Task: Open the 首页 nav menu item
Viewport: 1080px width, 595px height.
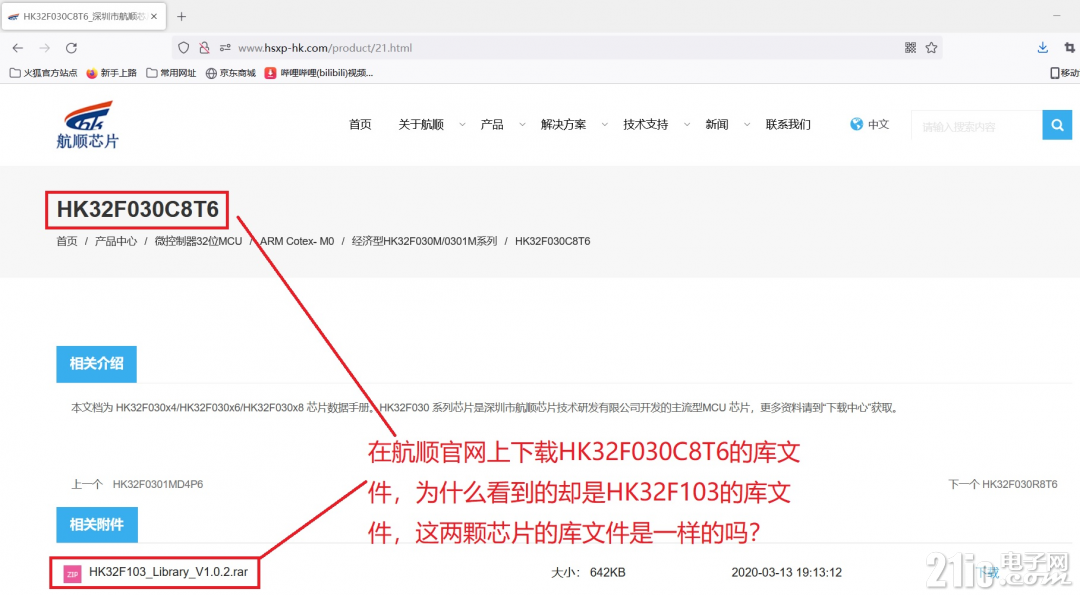Action: tap(360, 125)
